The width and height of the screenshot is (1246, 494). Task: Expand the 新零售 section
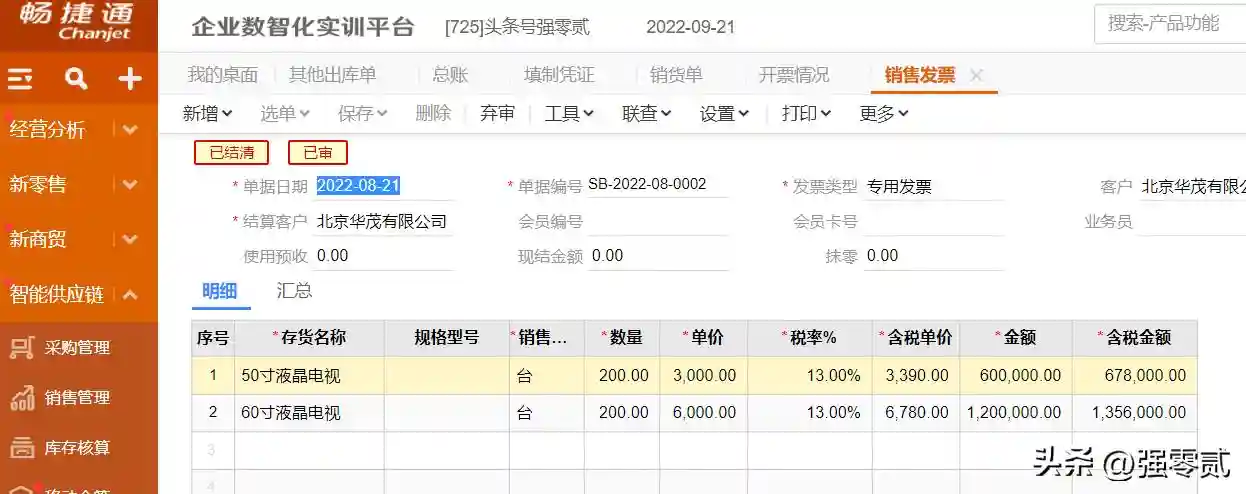coord(130,185)
